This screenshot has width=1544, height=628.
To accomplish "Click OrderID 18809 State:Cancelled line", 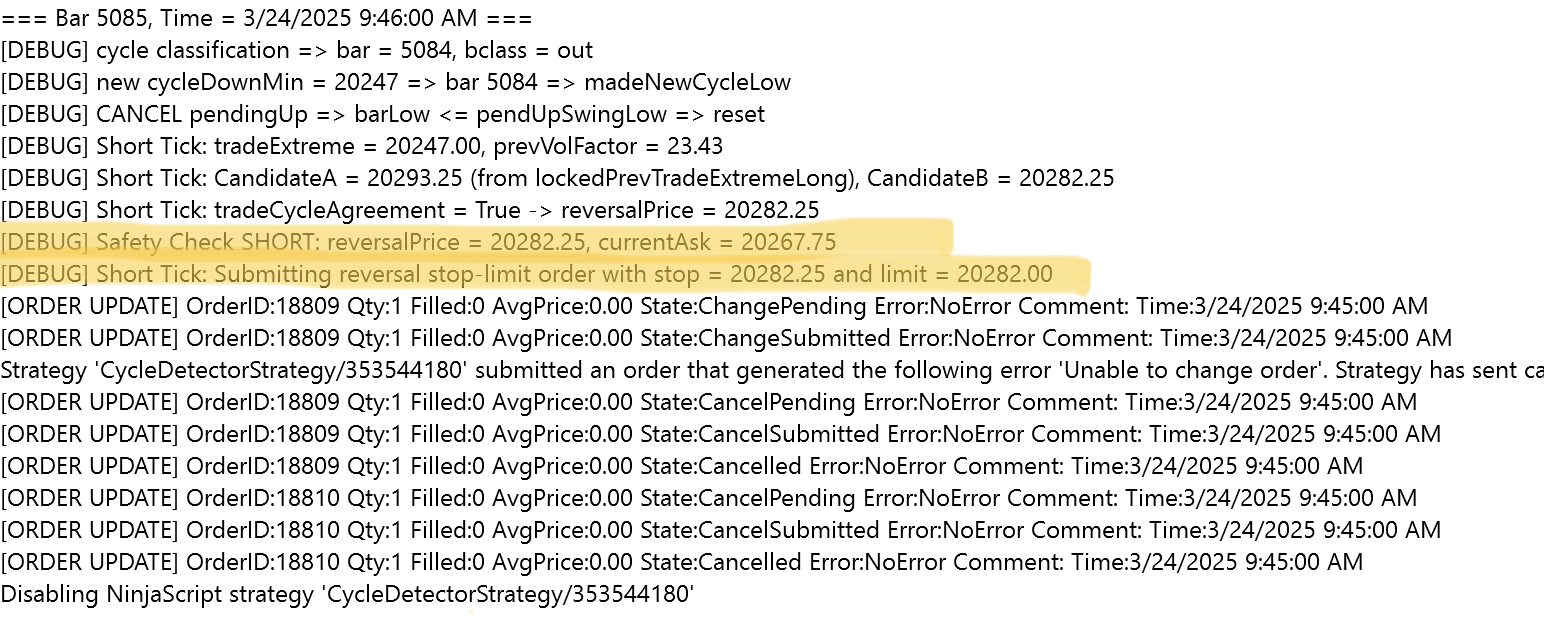I will click(x=681, y=466).
